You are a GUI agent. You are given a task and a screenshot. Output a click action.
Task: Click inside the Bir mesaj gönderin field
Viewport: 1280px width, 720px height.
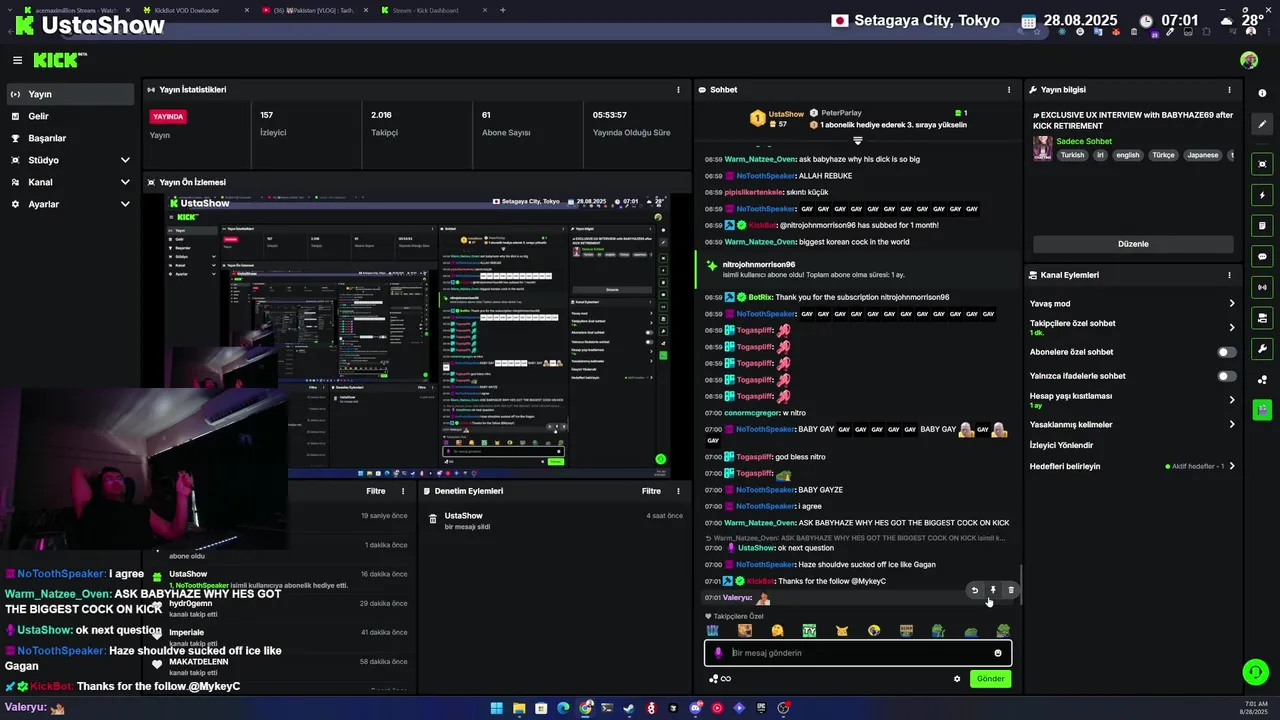click(858, 653)
